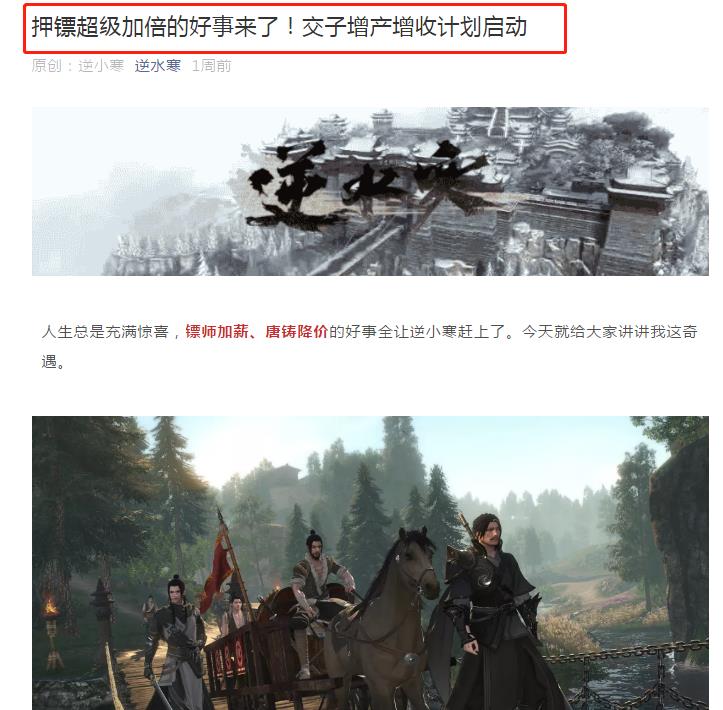723x710 pixels.
Task: Open the snowy fortress banner image
Action: tap(370, 191)
